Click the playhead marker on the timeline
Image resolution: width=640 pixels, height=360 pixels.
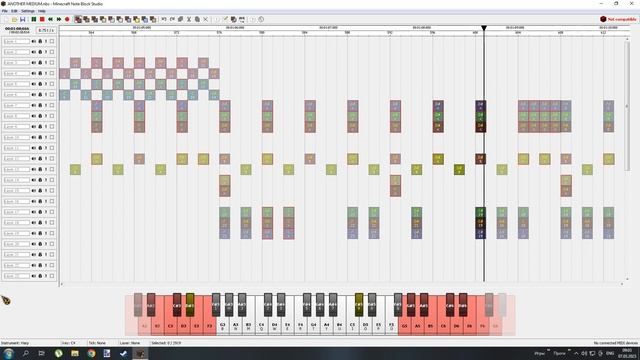[x=484, y=28]
